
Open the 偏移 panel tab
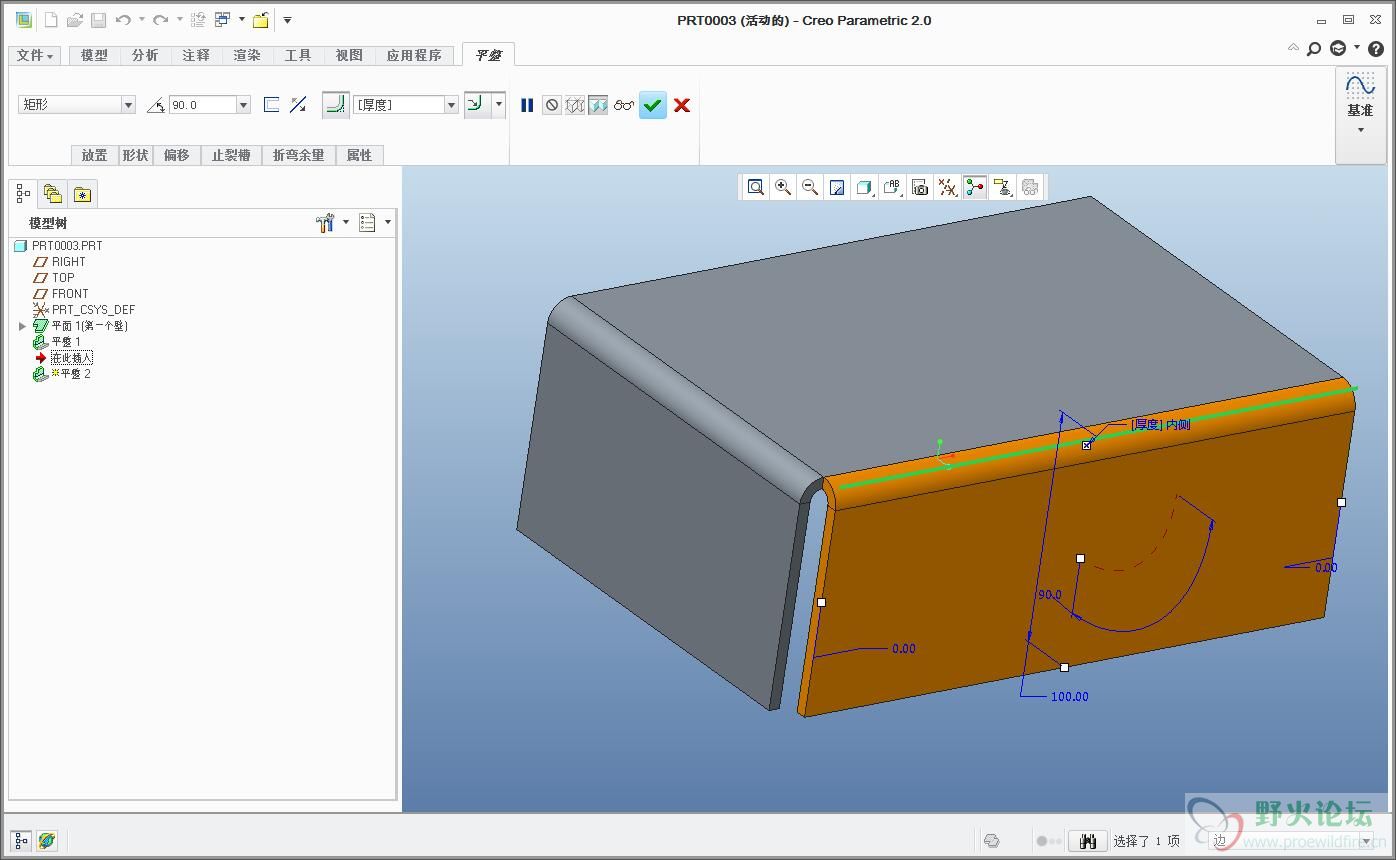177,155
